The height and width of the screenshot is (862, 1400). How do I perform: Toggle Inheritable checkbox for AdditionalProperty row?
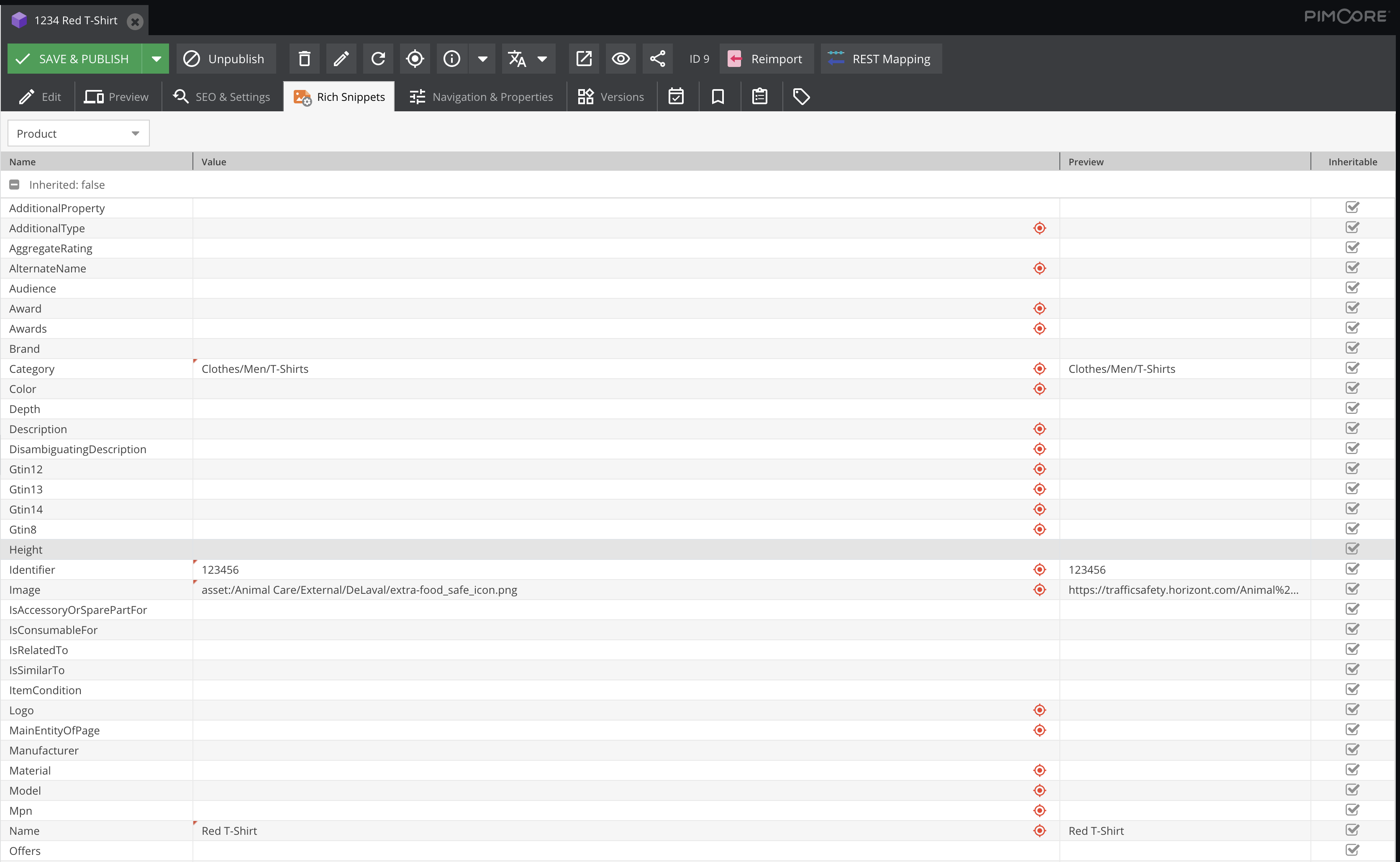tap(1352, 208)
